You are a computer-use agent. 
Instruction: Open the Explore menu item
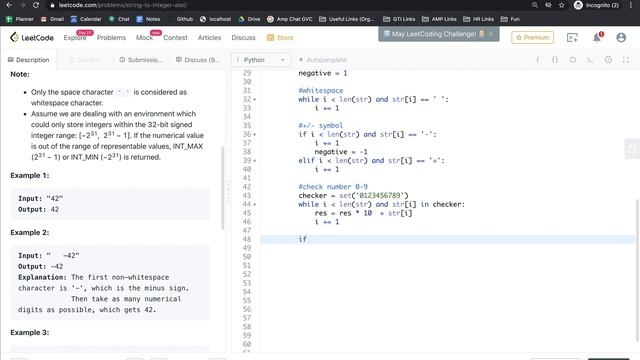[75, 38]
